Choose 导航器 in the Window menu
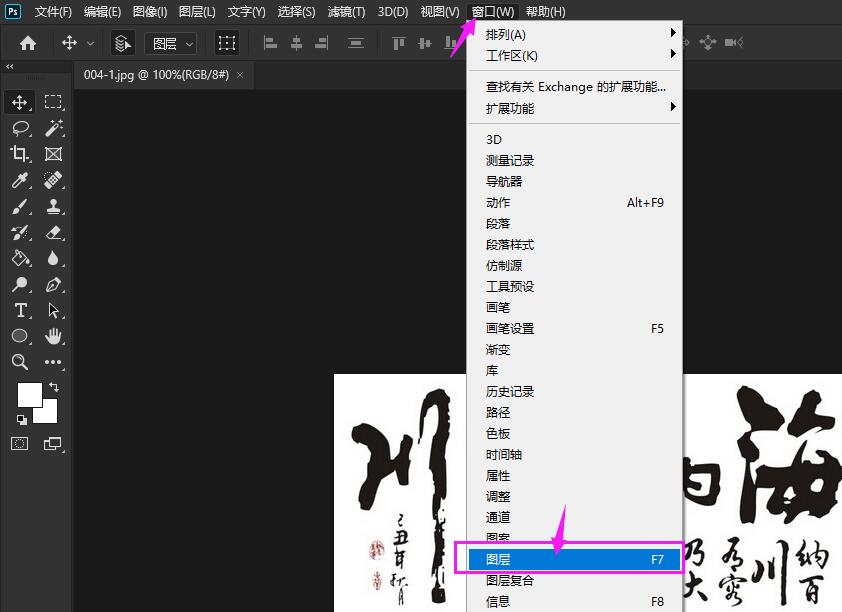Viewport: 842px width, 612px height. [575, 181]
